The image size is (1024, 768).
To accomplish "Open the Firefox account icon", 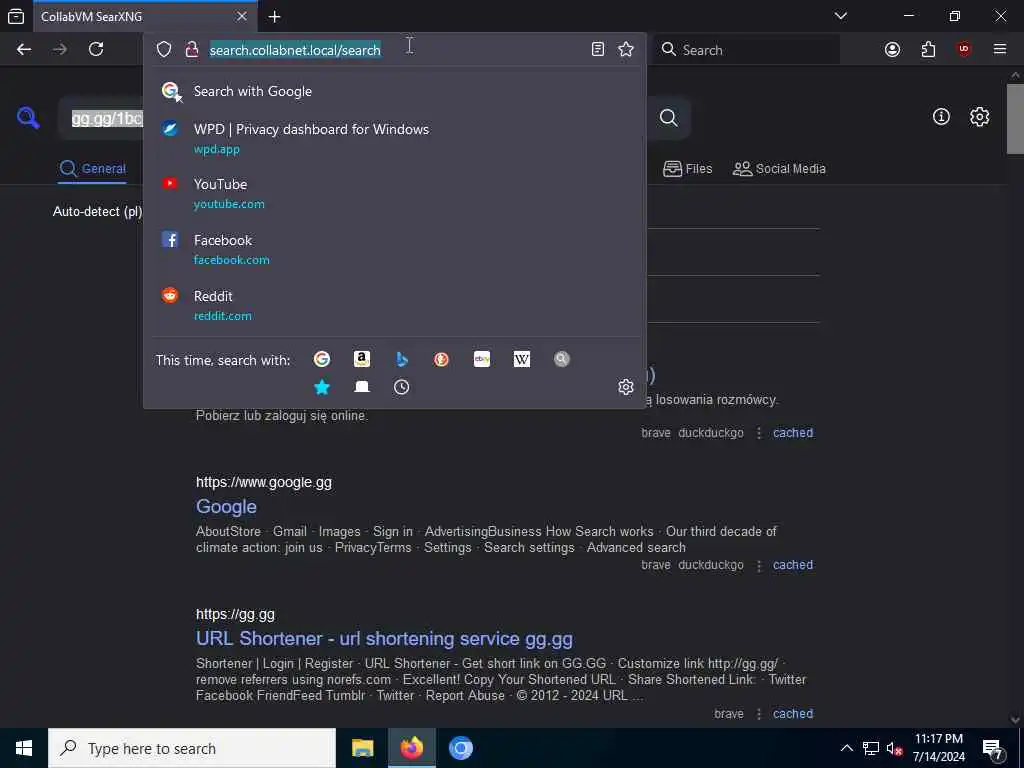I will (892, 50).
